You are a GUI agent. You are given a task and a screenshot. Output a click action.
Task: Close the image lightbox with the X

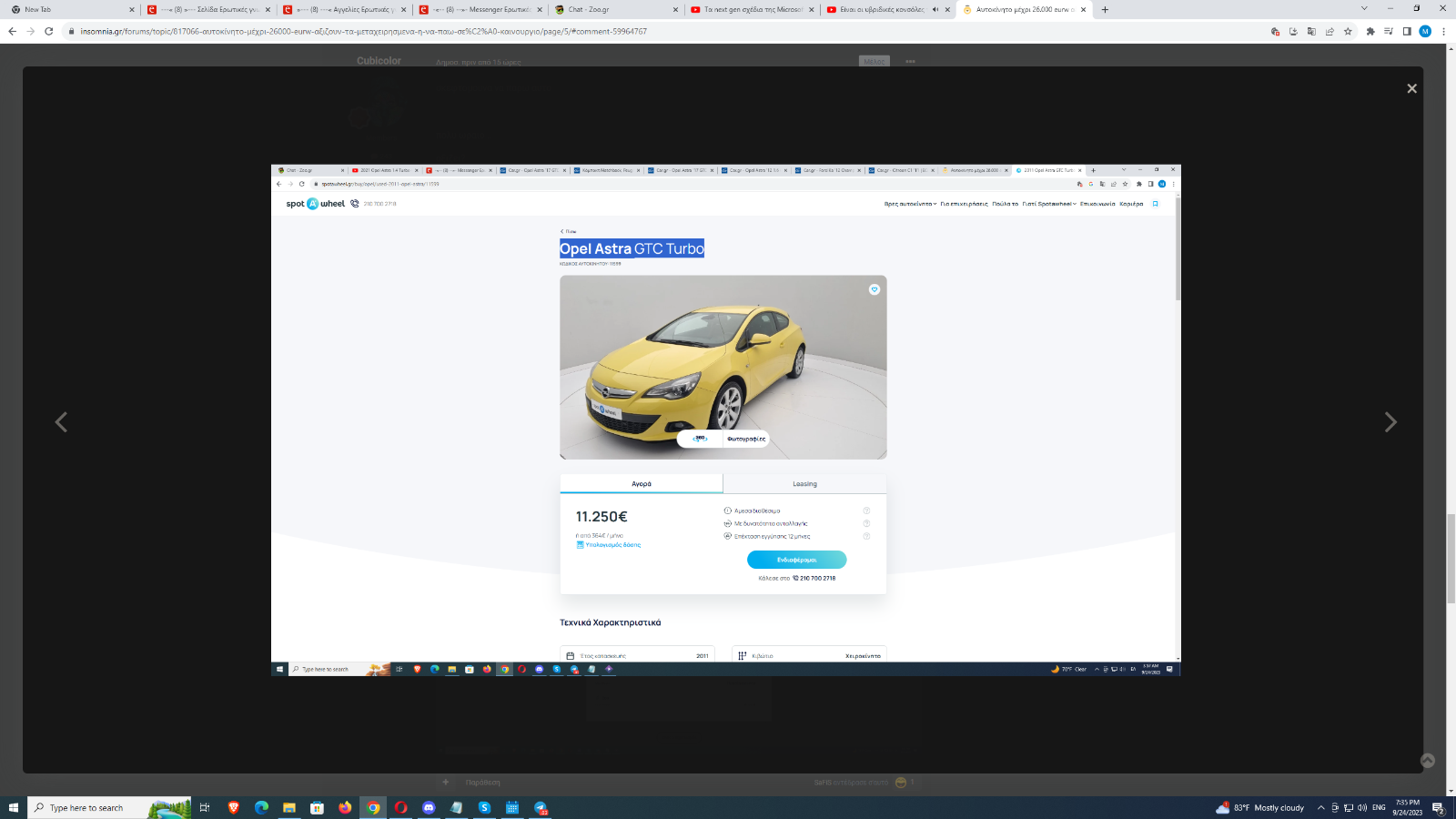1411,88
